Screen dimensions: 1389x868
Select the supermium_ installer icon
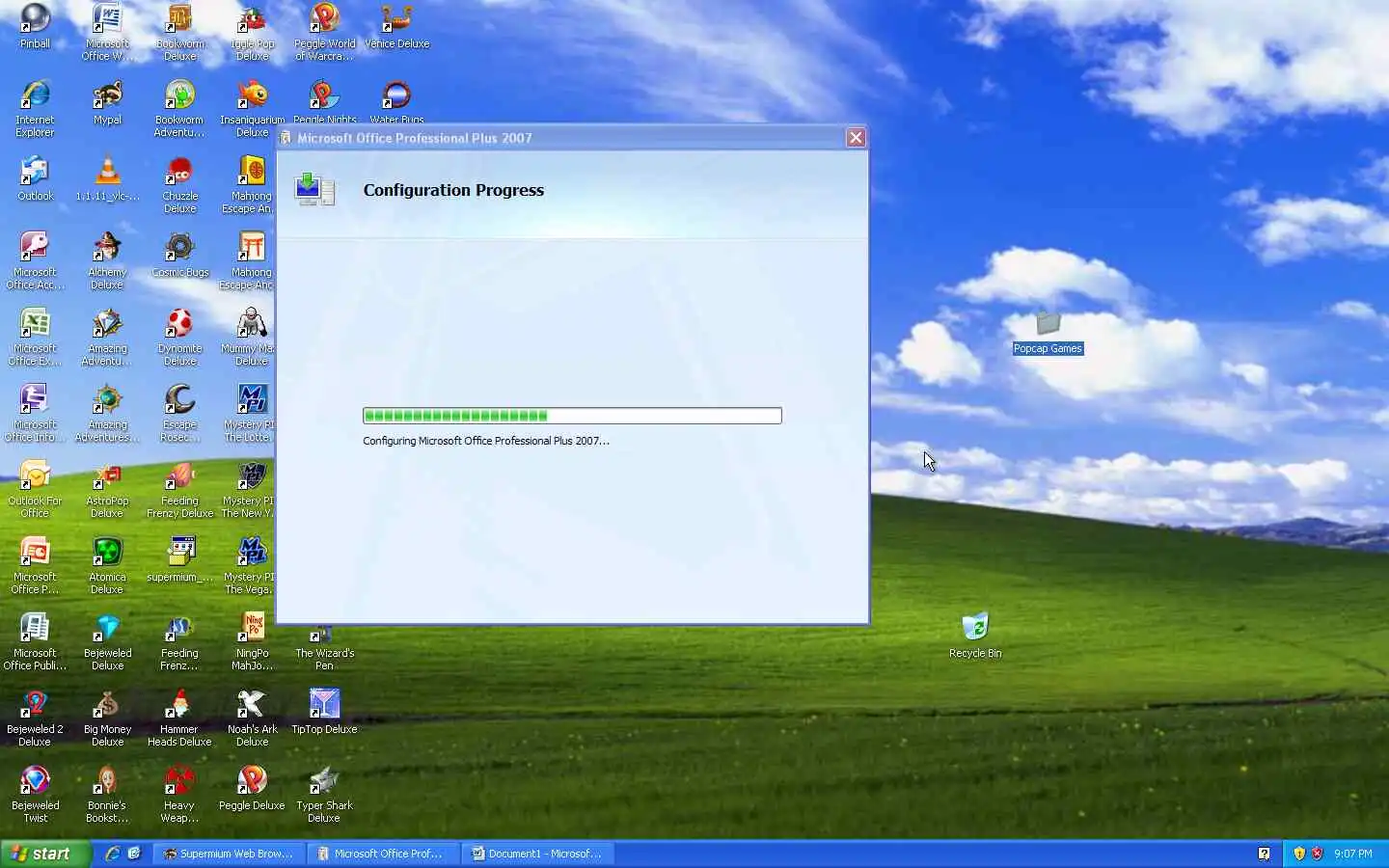tap(179, 560)
